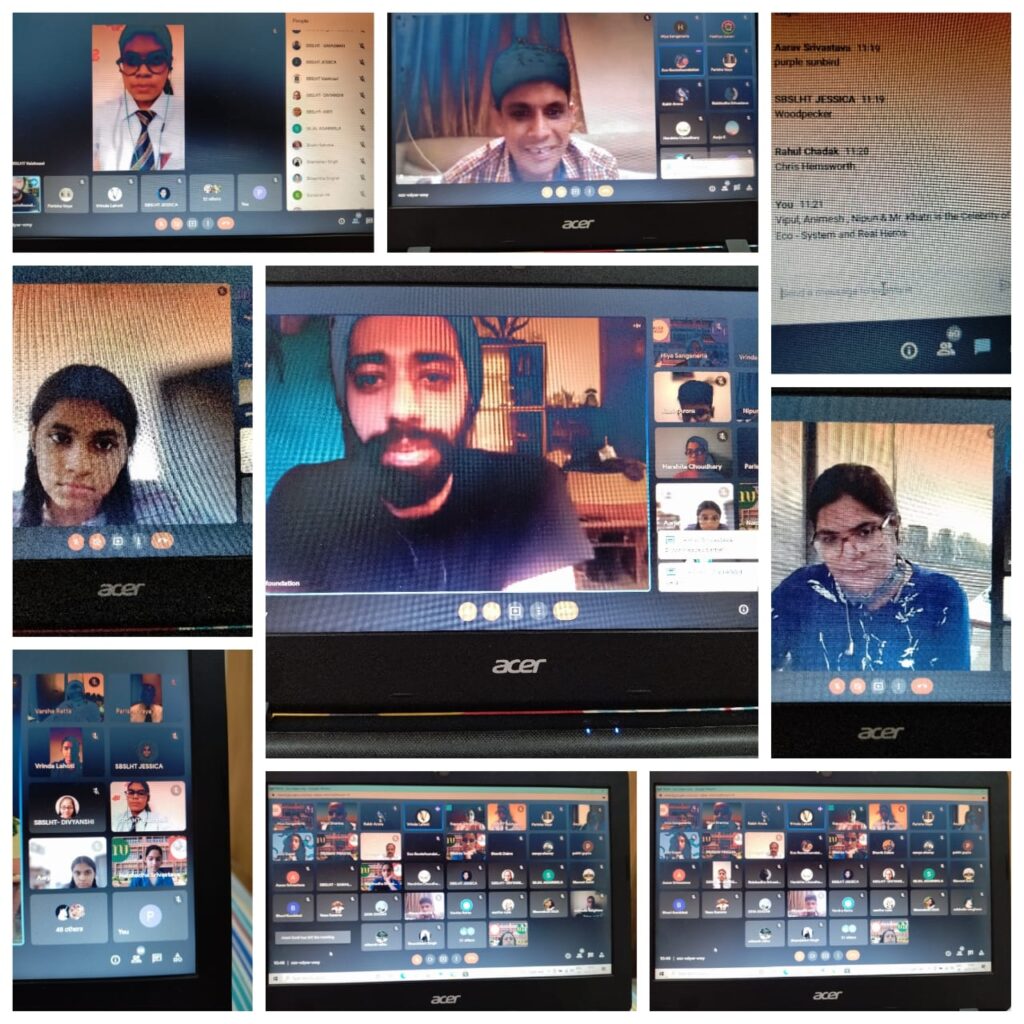This screenshot has width=1024, height=1024.
Task: Leave the call with student wearing tie
Action: [225, 223]
